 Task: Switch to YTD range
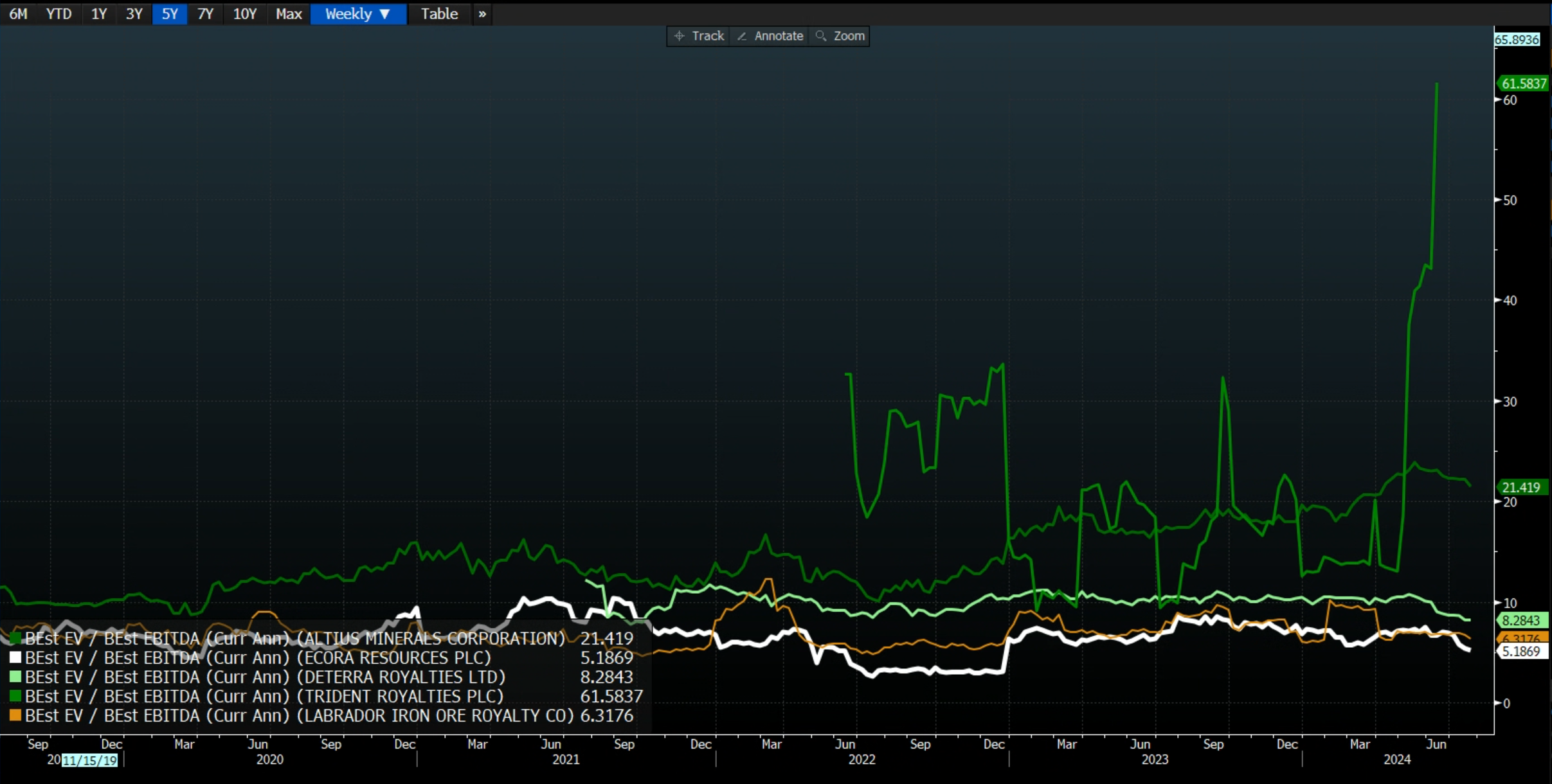[59, 13]
